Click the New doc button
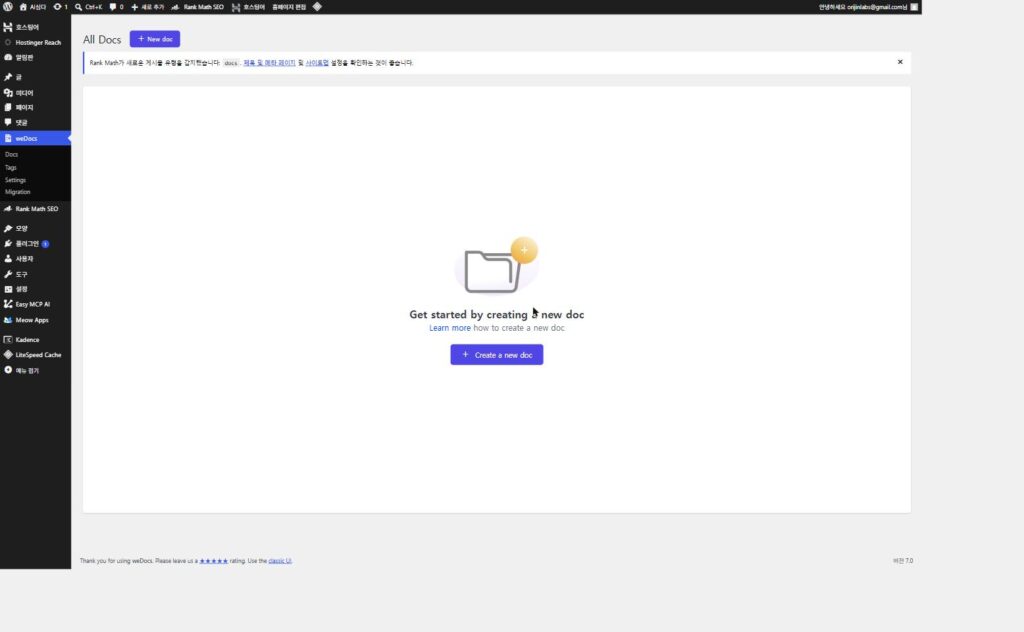This screenshot has width=1024, height=632. (155, 39)
